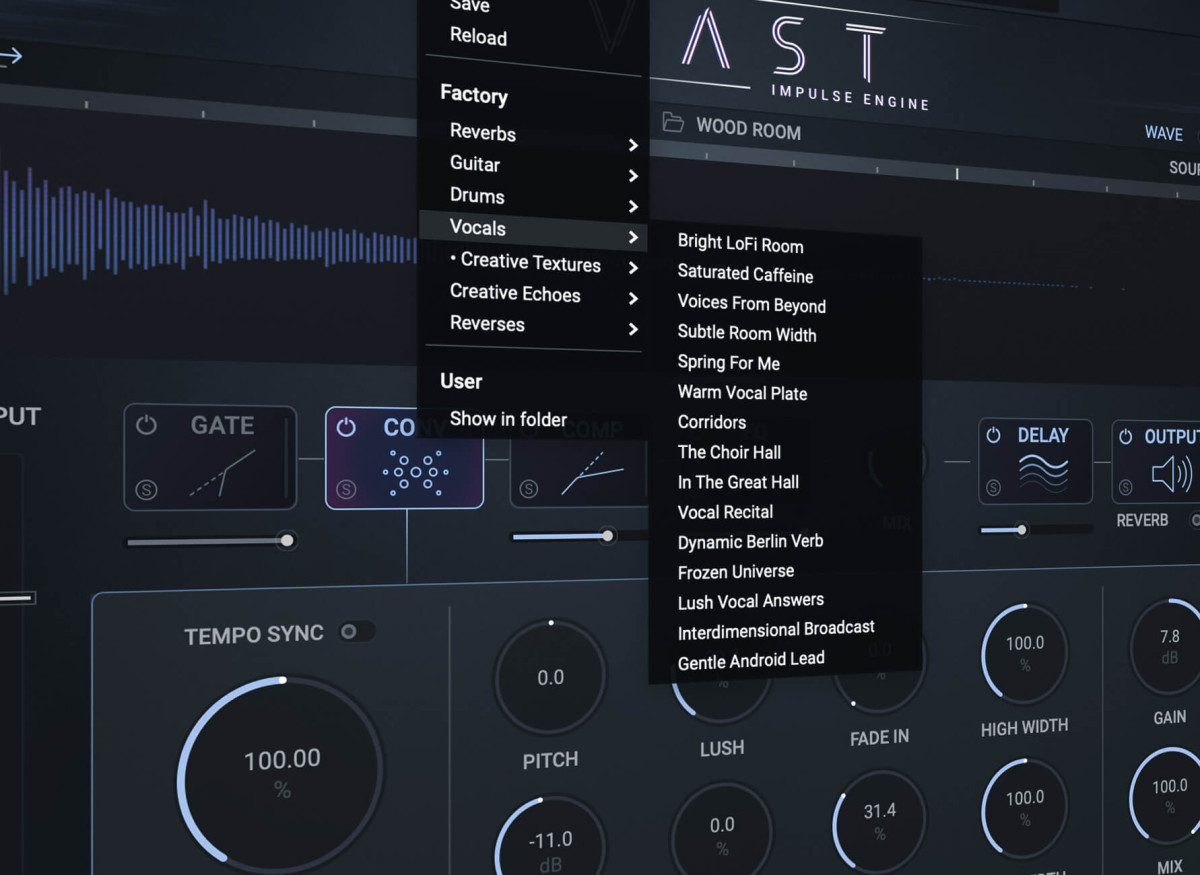The image size is (1200, 875).
Task: Choose Reload from the preset menu
Action: click(x=478, y=37)
